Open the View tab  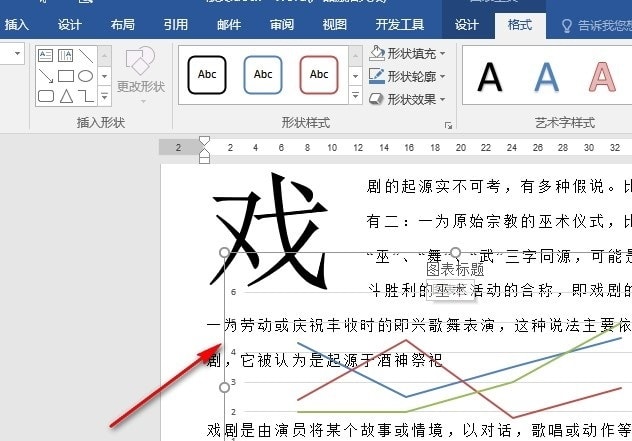pyautogui.click(x=335, y=25)
